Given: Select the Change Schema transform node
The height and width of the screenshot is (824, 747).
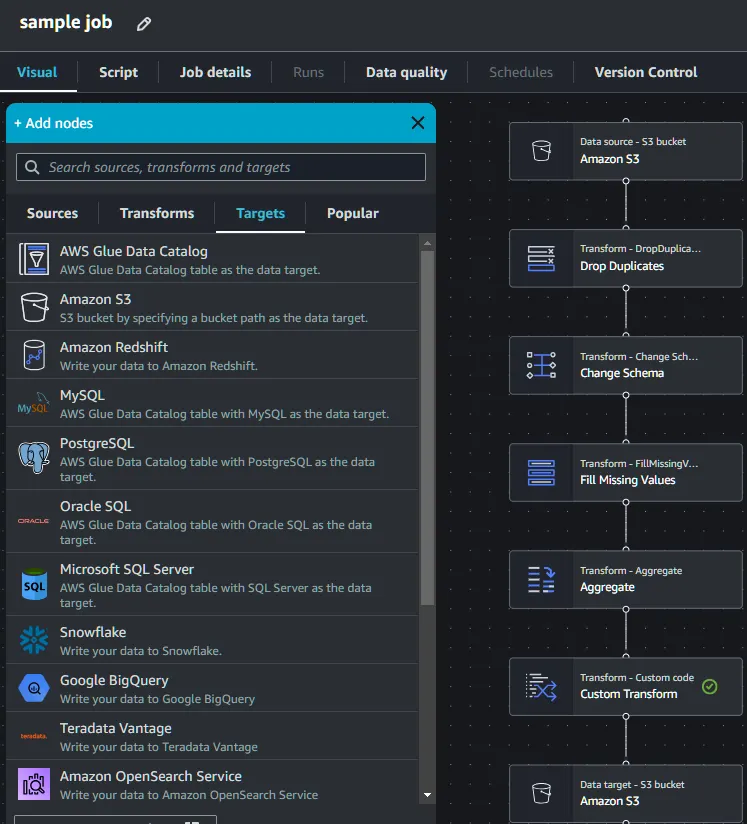Looking at the screenshot, I should (x=626, y=365).
